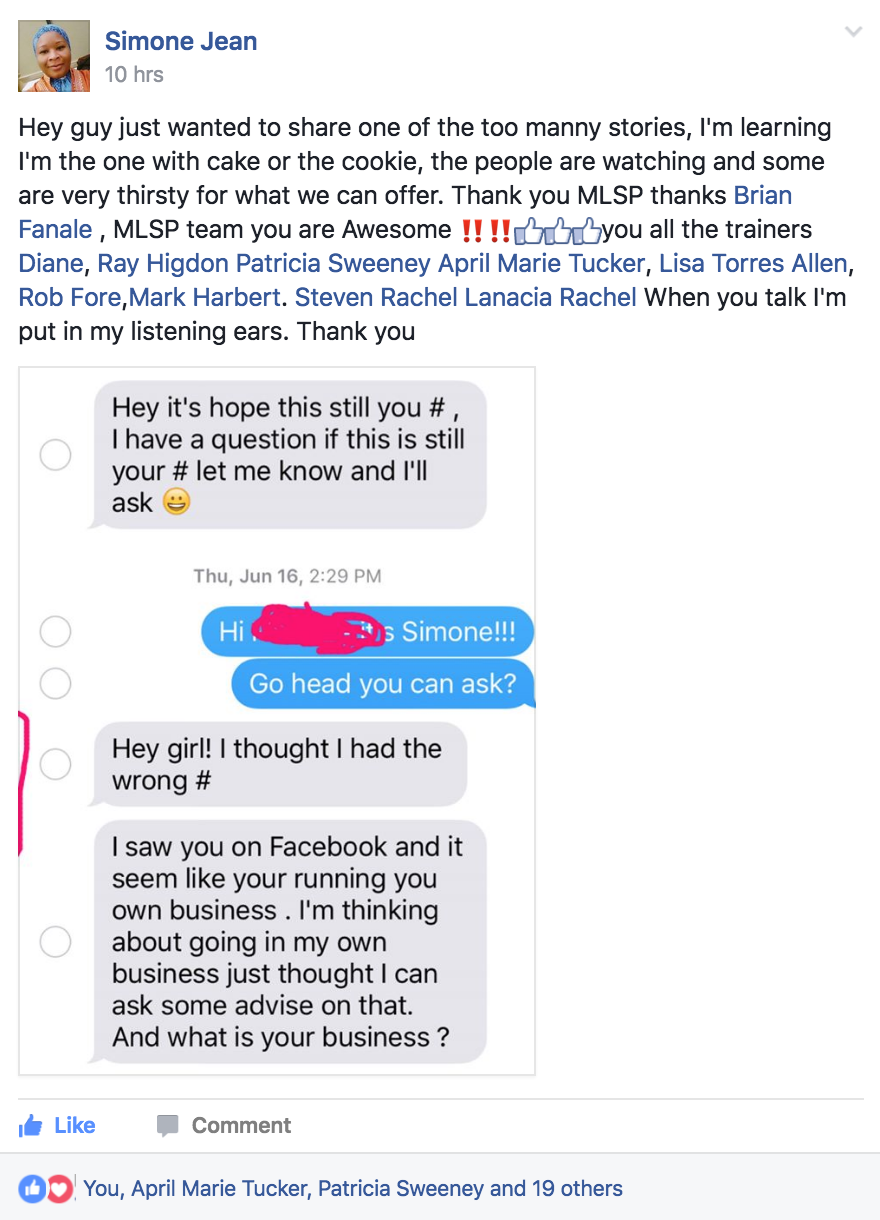
Task: Open the blue like reaction icon
Action: tap(32, 1188)
